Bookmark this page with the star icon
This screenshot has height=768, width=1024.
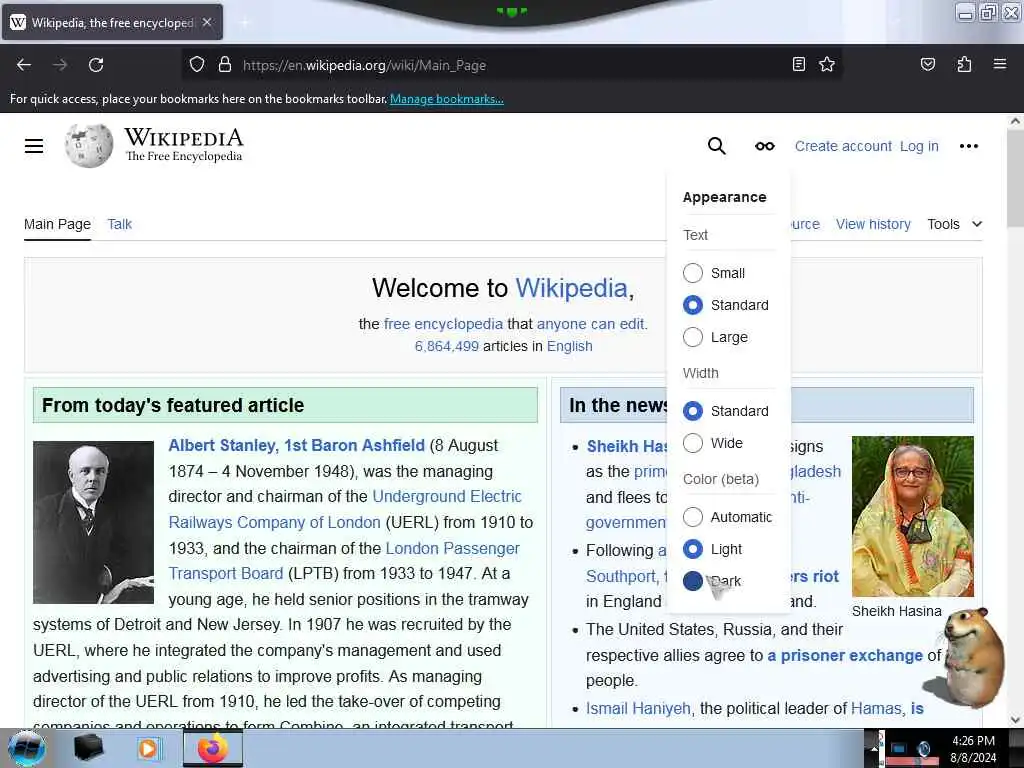pos(827,64)
